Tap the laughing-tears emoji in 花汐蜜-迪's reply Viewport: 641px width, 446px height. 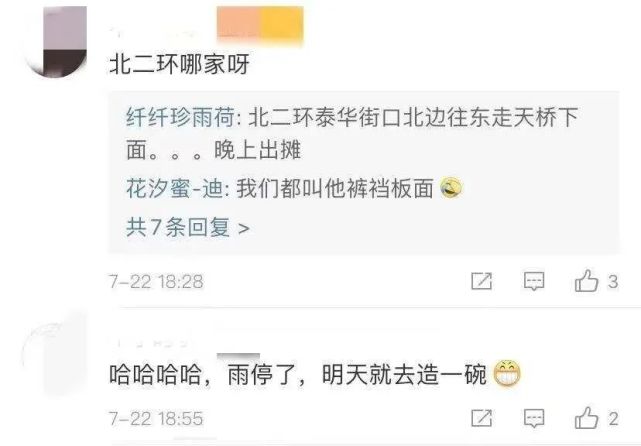tap(451, 188)
